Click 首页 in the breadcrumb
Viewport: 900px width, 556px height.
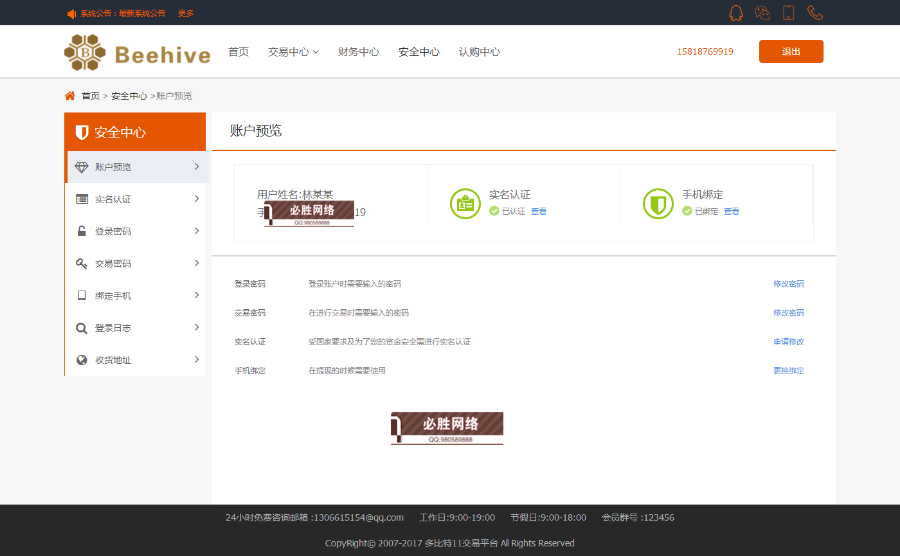point(91,96)
